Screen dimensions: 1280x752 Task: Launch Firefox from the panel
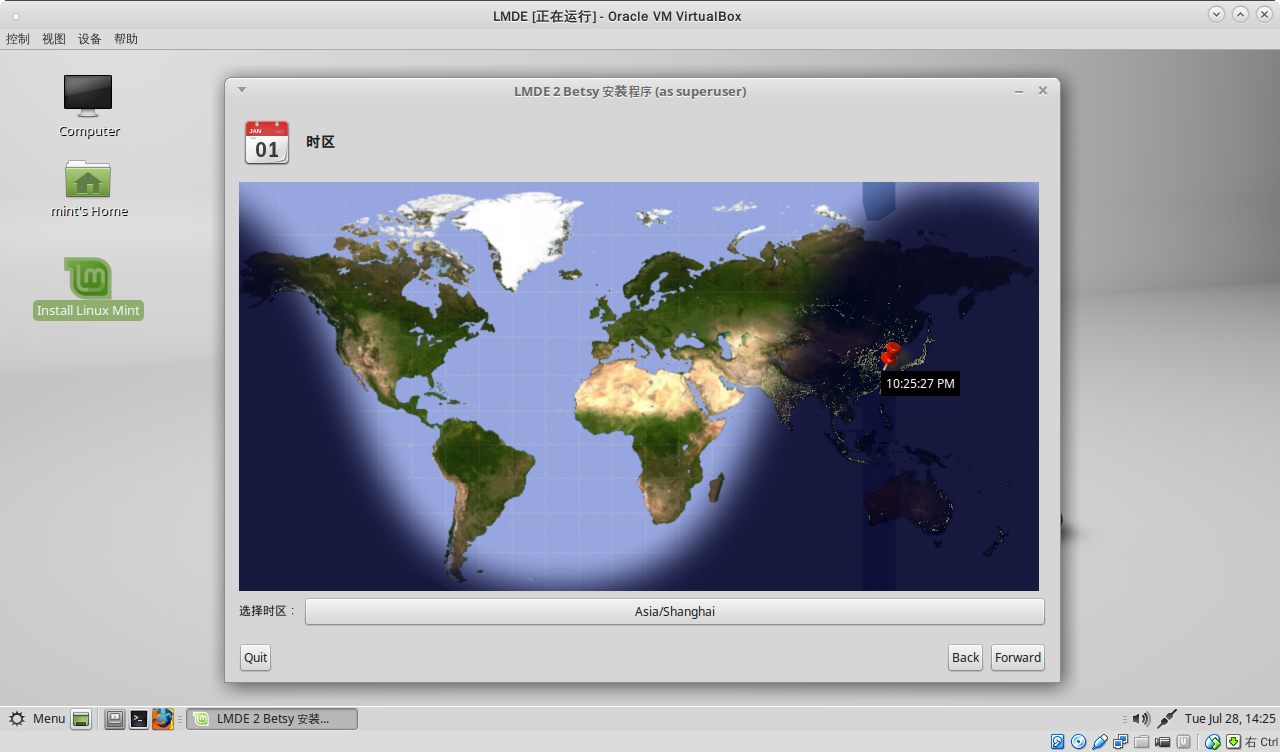[x=163, y=719]
